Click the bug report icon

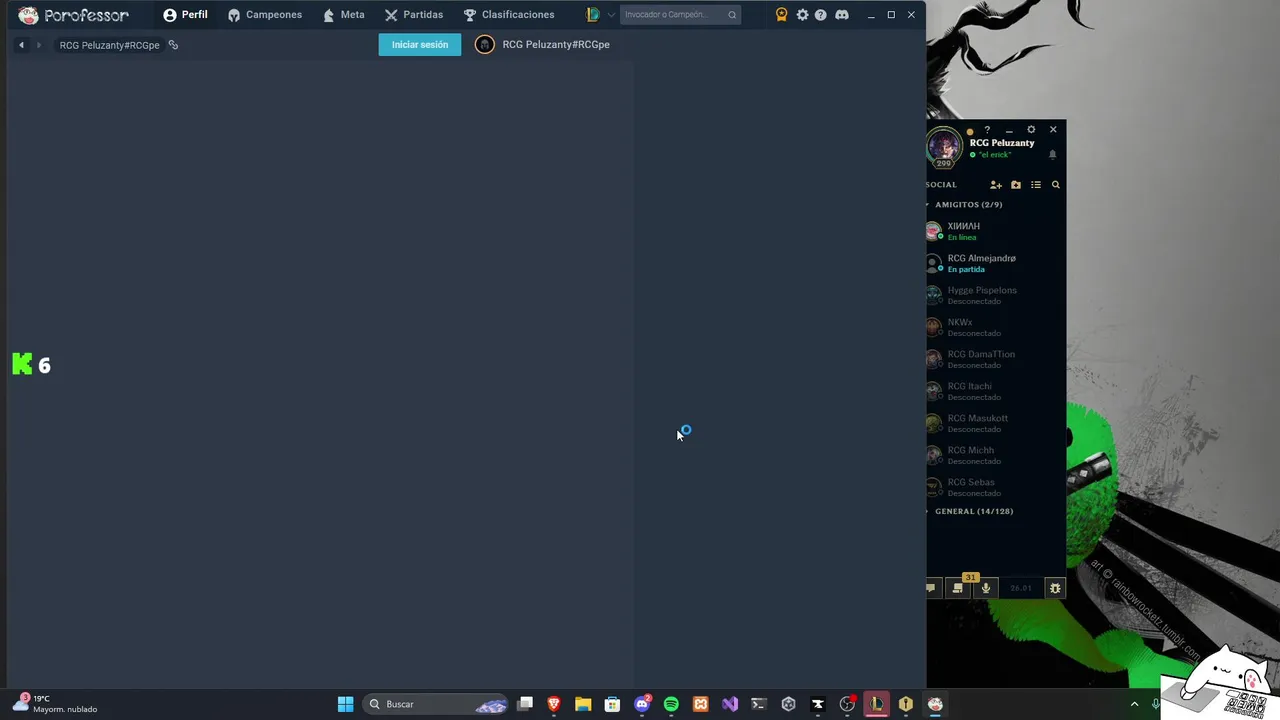(x=1054, y=588)
